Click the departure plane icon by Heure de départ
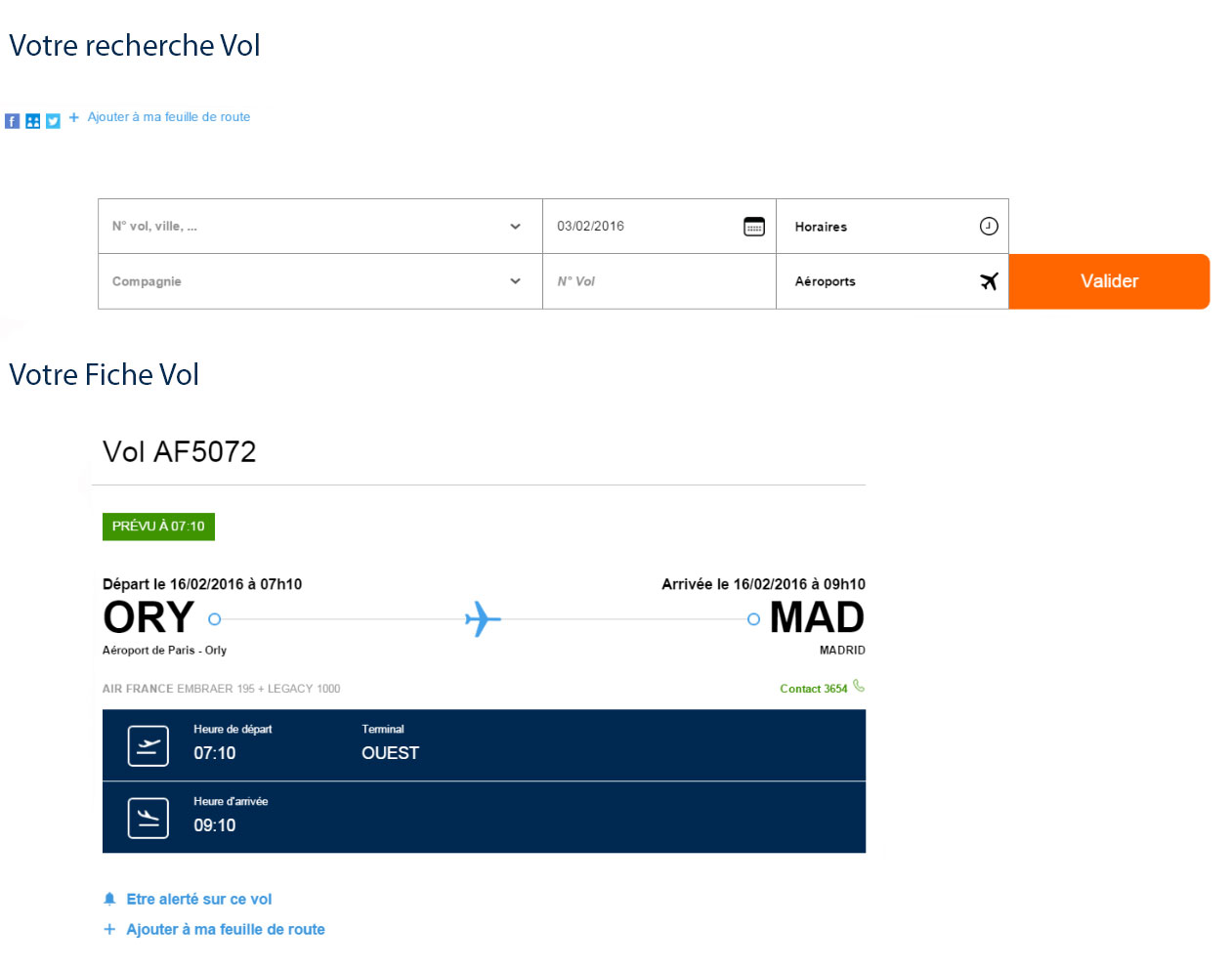The width and height of the screenshot is (1232, 970). point(149,746)
